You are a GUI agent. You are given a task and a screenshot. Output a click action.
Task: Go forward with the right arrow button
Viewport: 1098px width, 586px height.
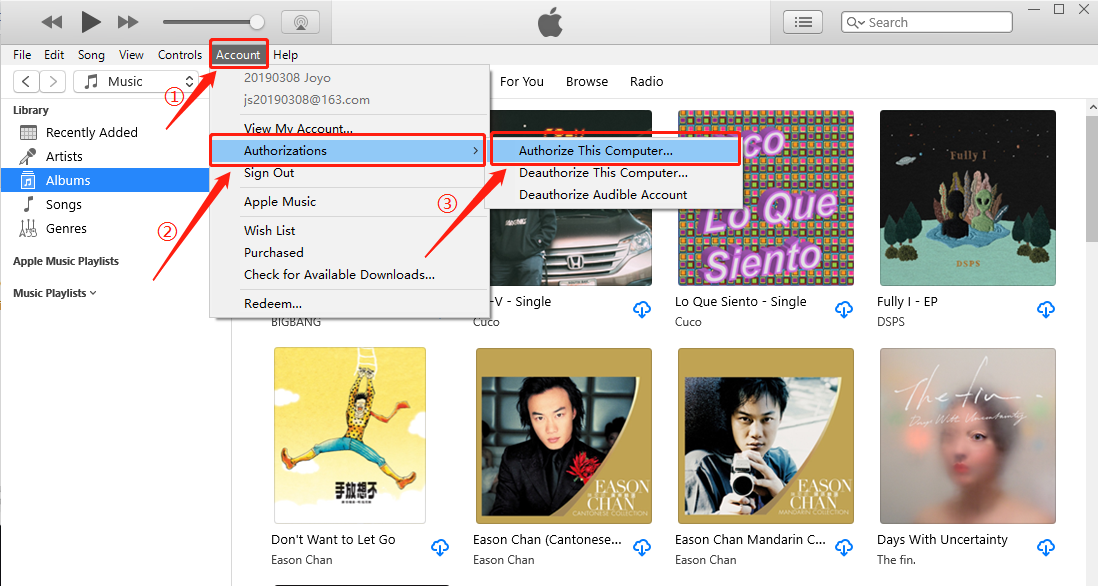point(53,81)
